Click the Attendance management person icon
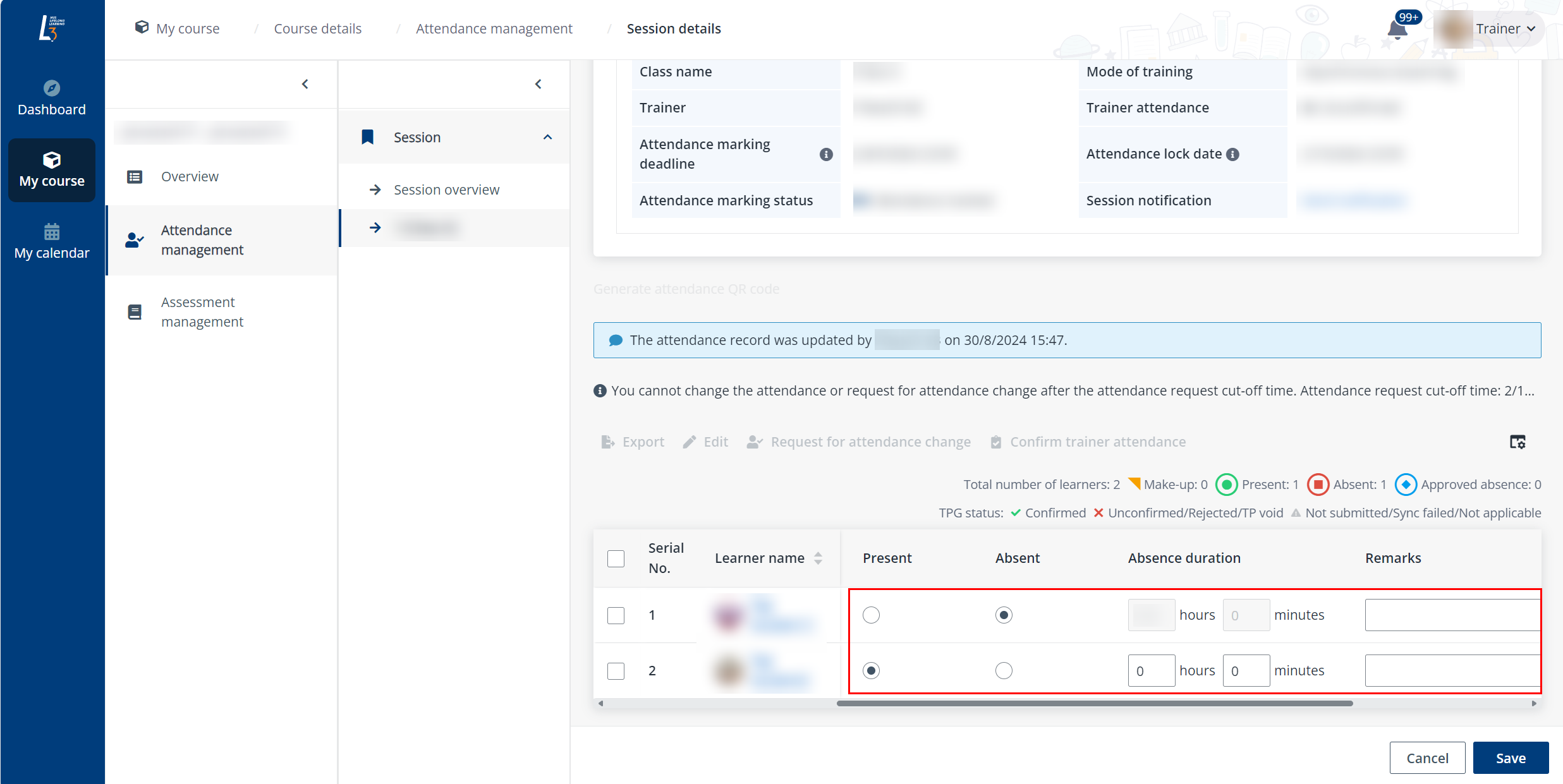This screenshot has height=784, width=1563. click(x=135, y=240)
